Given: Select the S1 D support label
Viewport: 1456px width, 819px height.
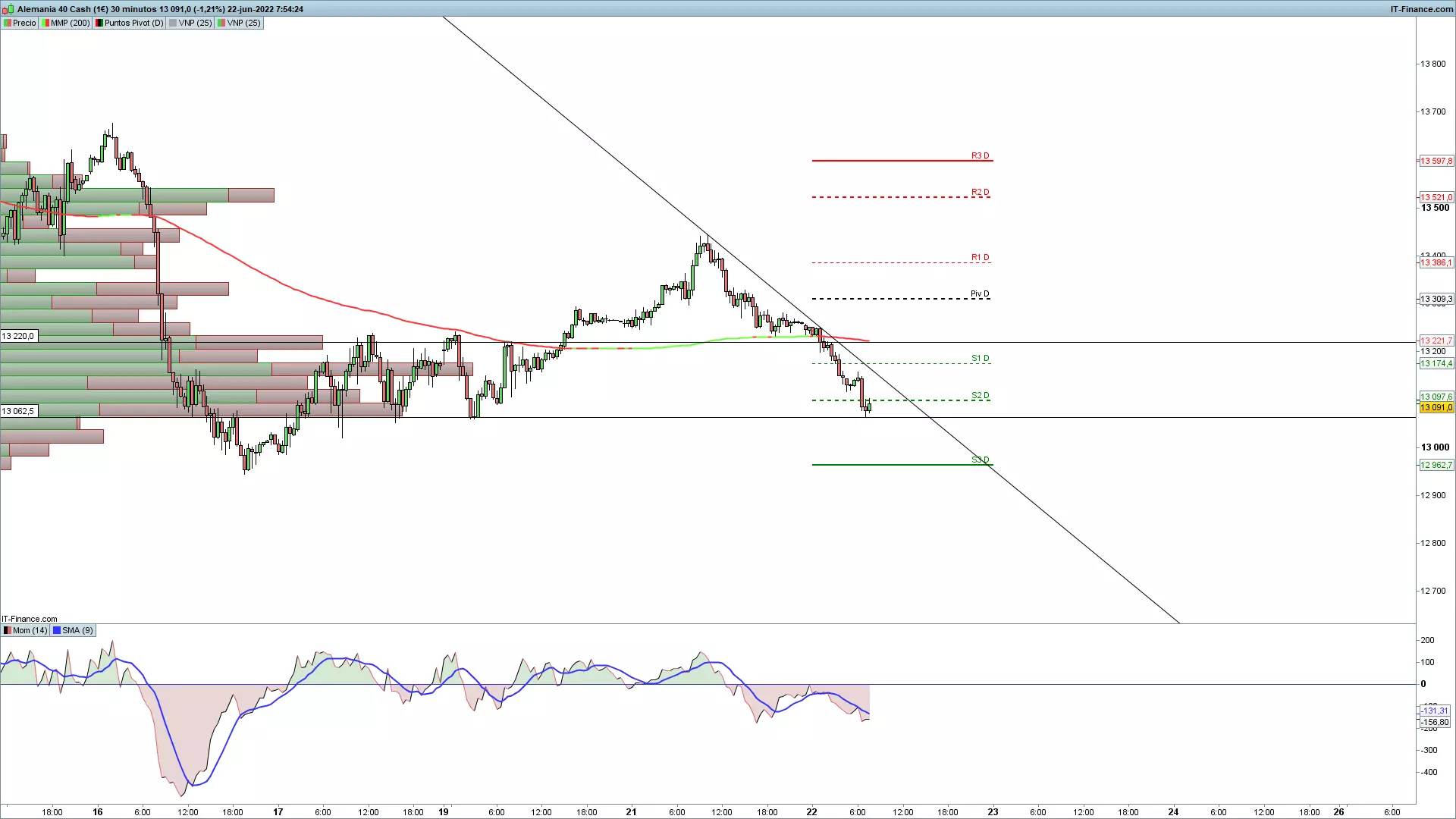Looking at the screenshot, I should coord(980,358).
